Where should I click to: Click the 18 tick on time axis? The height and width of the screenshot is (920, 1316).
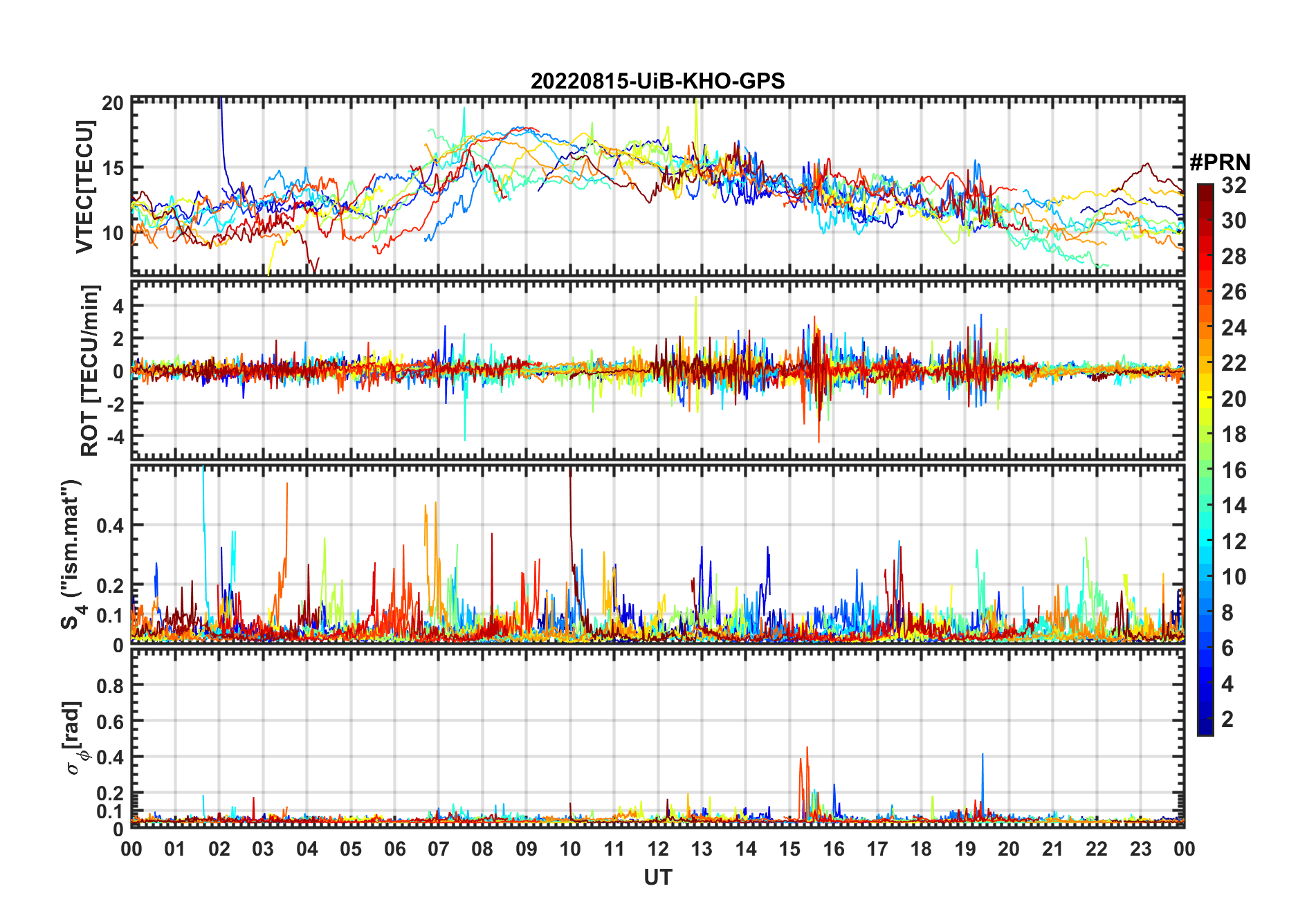pyautogui.click(x=921, y=849)
